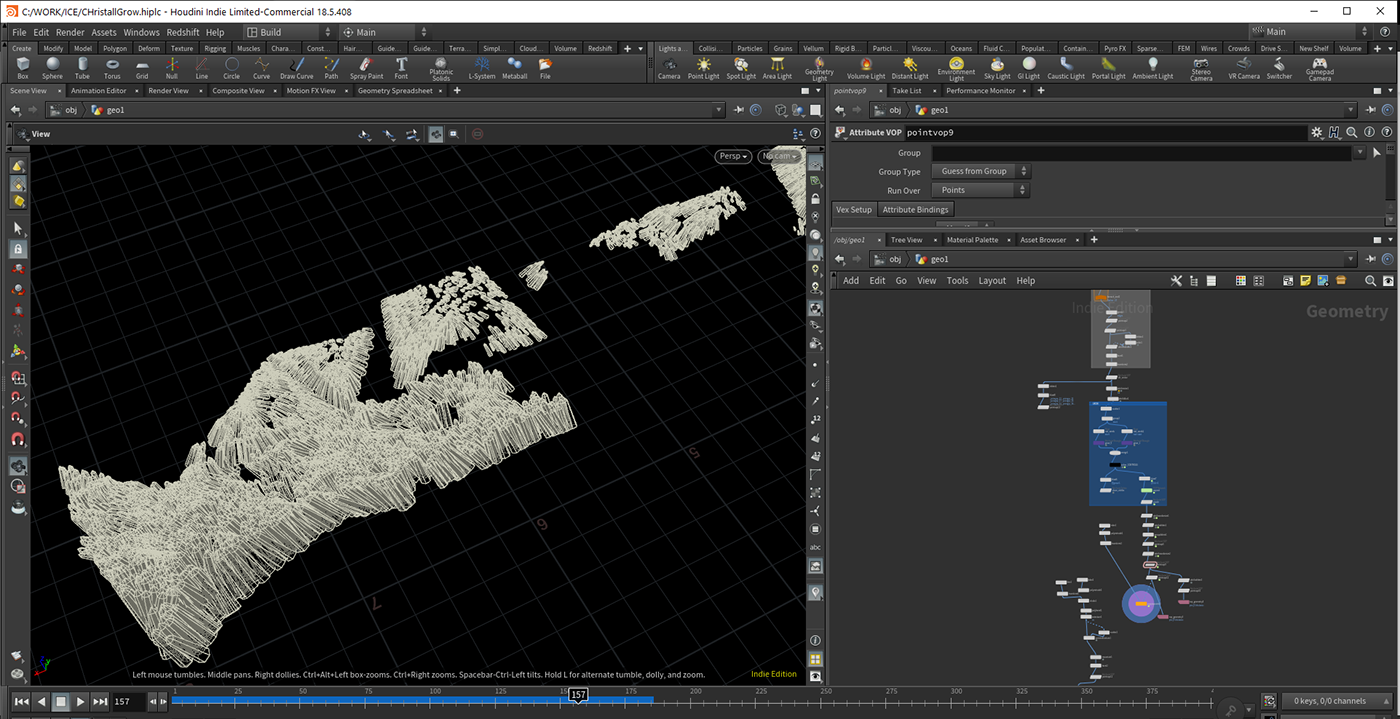Select the Platonic Solids tool
Viewport: 1400px width, 719px height.
pyautogui.click(x=441, y=67)
